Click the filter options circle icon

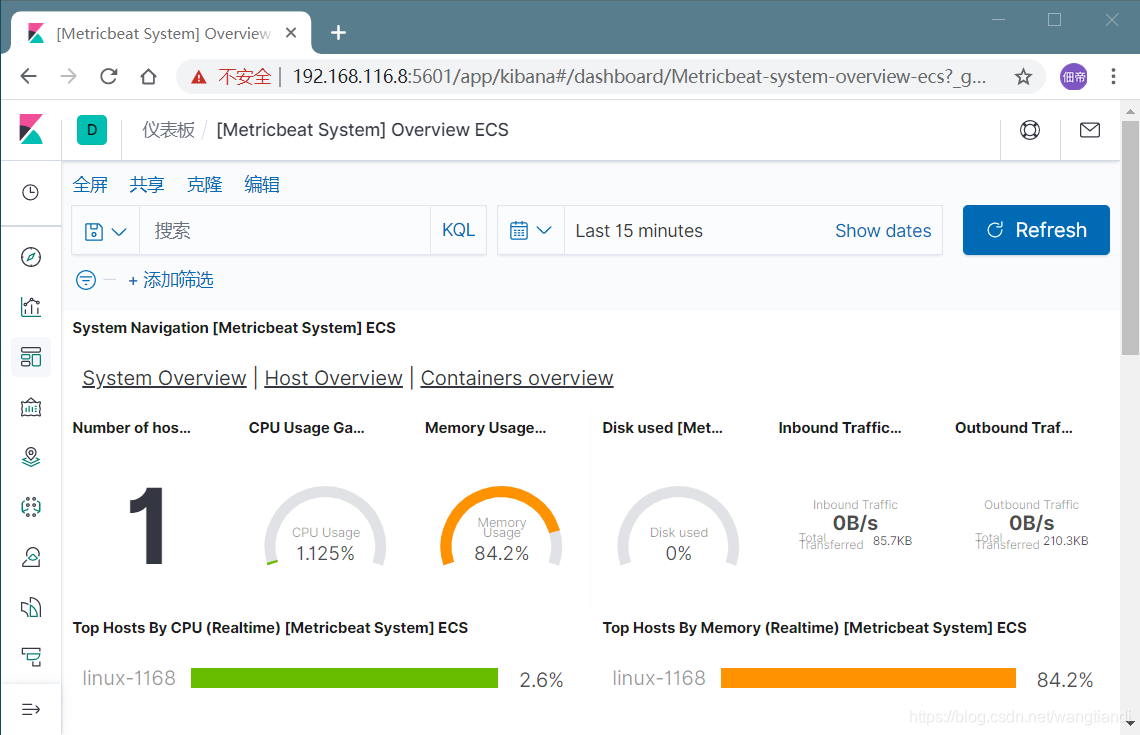click(86, 280)
